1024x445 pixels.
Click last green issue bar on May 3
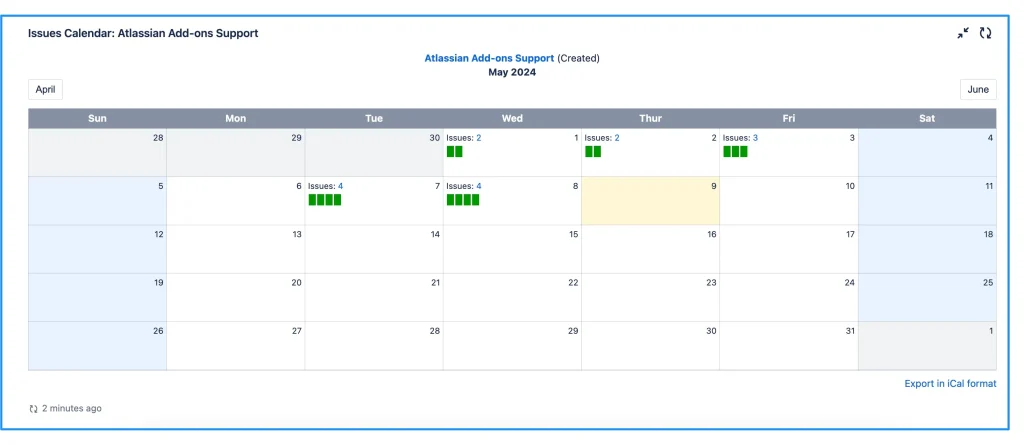click(x=743, y=152)
